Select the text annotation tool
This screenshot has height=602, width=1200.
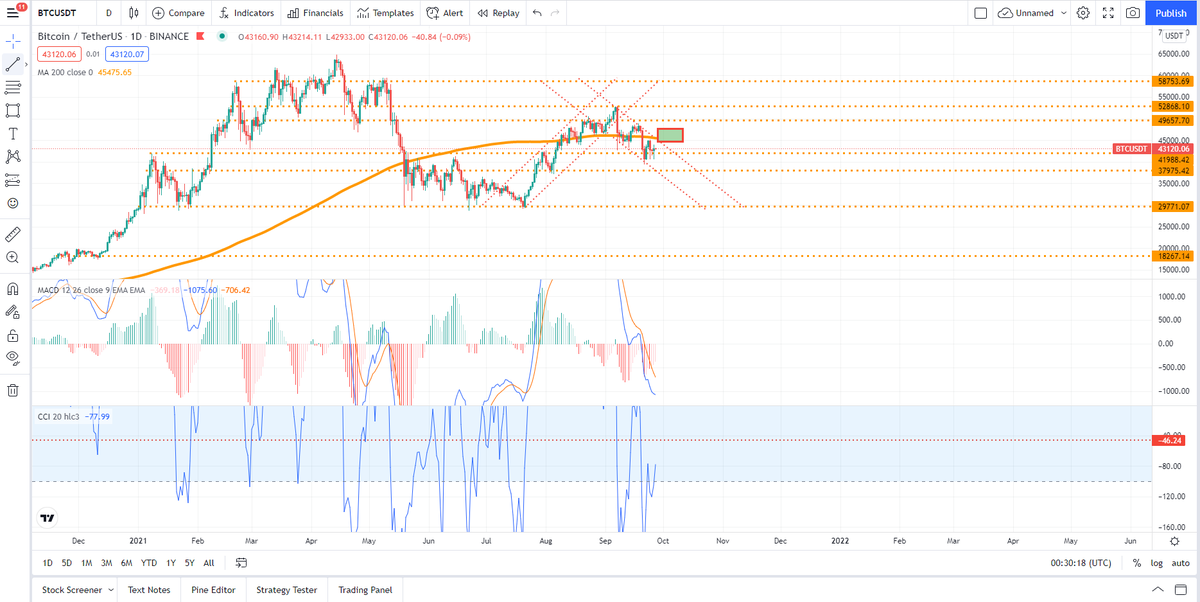[13, 133]
